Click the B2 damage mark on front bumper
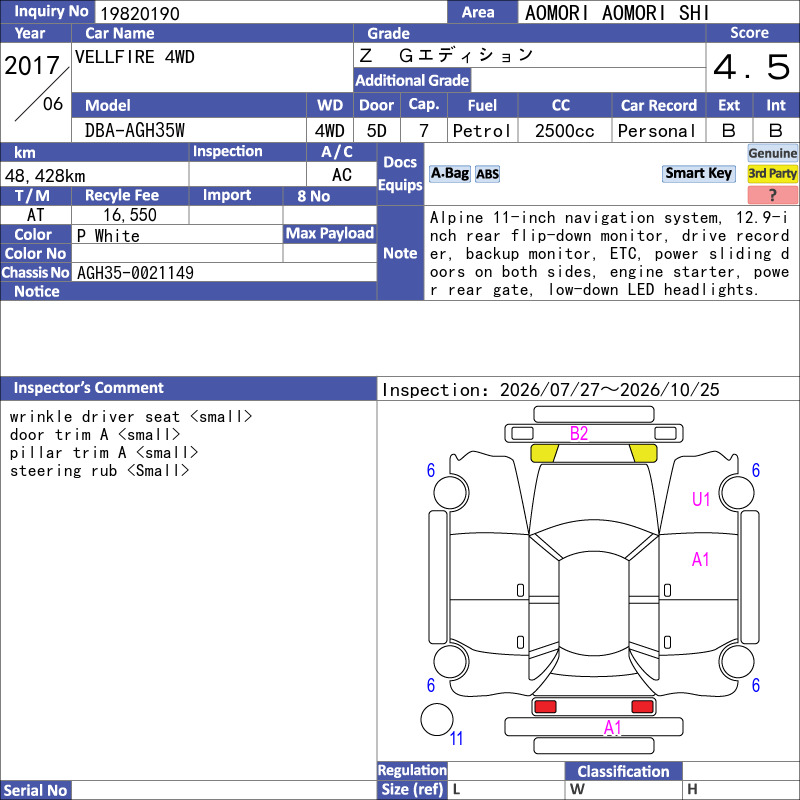The image size is (800, 800). click(x=579, y=434)
